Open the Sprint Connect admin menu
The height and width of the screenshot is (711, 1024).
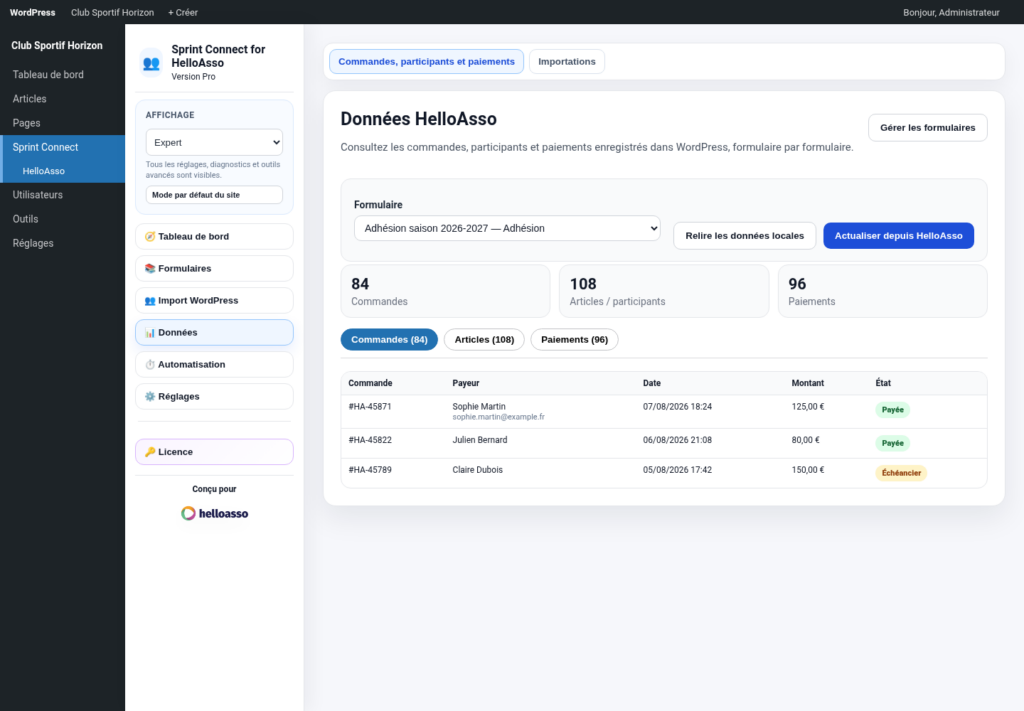tap(63, 147)
